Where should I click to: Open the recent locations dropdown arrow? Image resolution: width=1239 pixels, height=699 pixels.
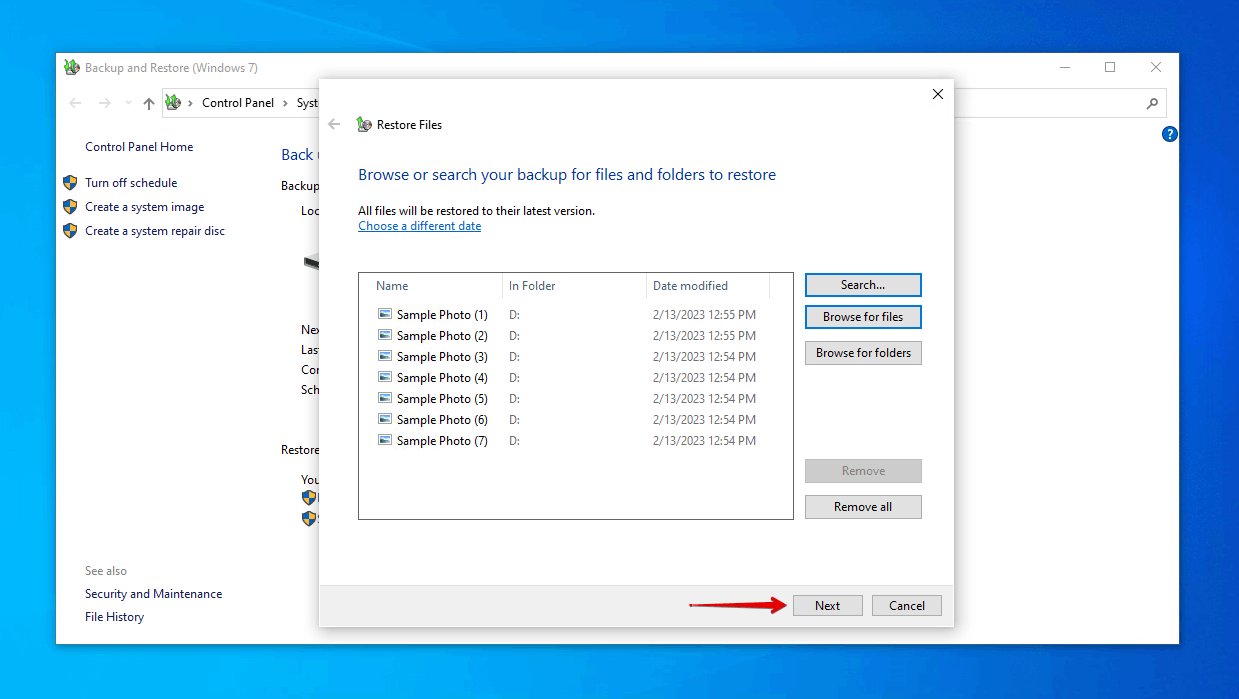click(128, 103)
